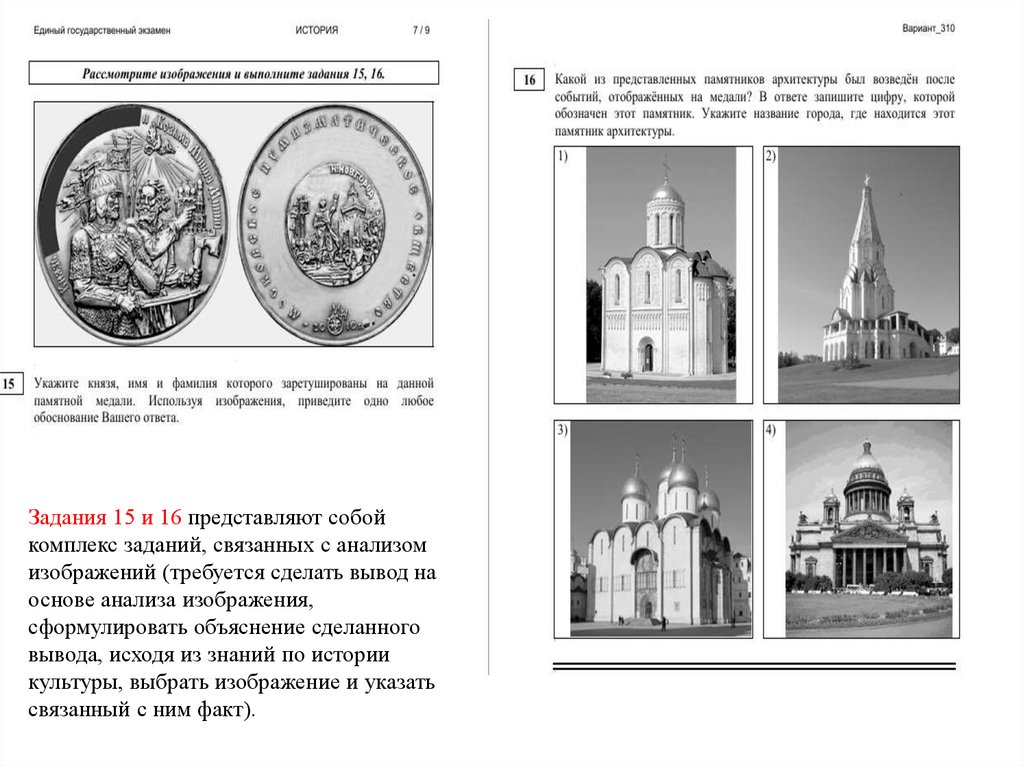Click the central scene on the medal reverse
The width and height of the screenshot is (1024, 767).
click(x=334, y=224)
